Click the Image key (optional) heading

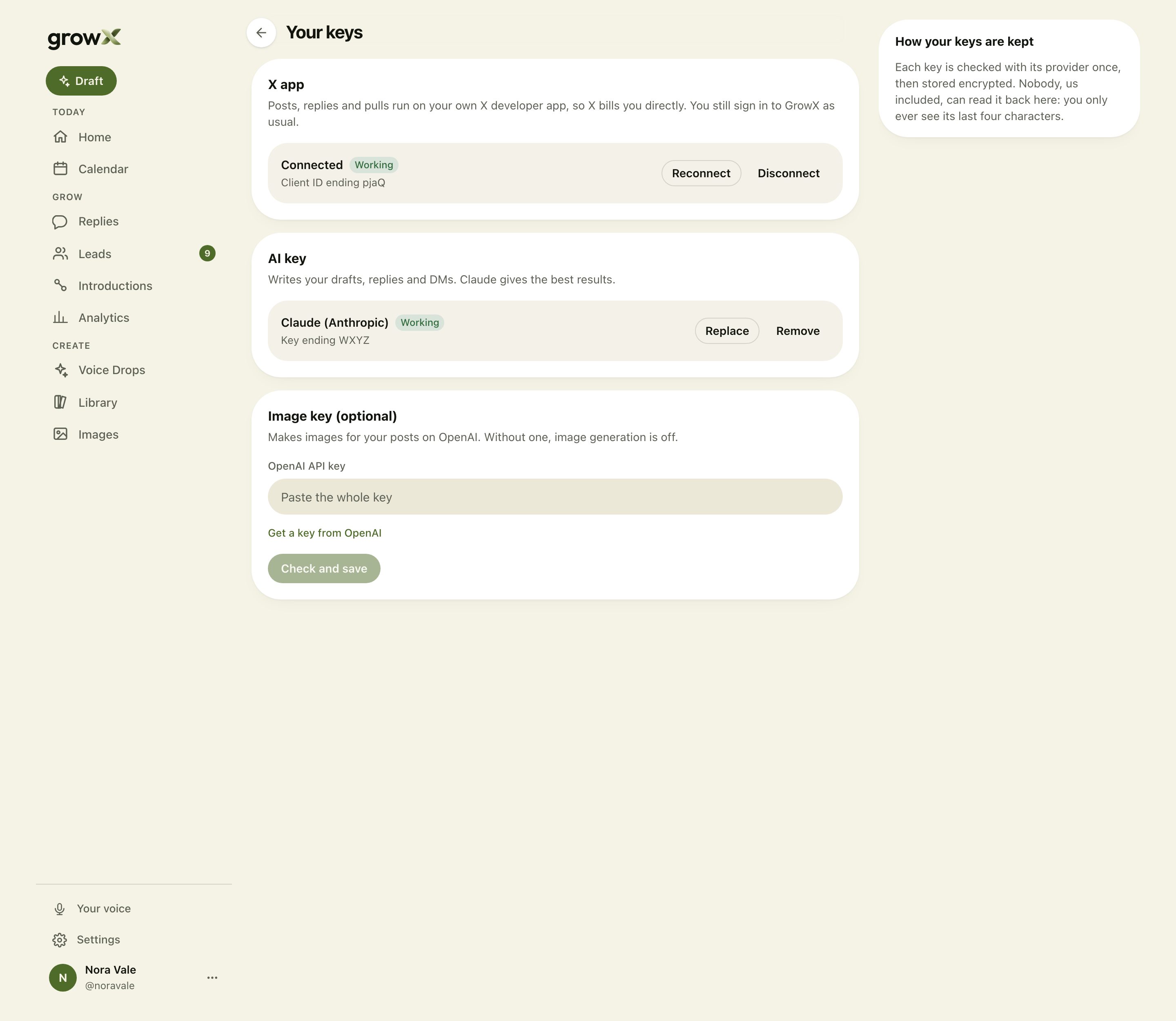click(333, 417)
